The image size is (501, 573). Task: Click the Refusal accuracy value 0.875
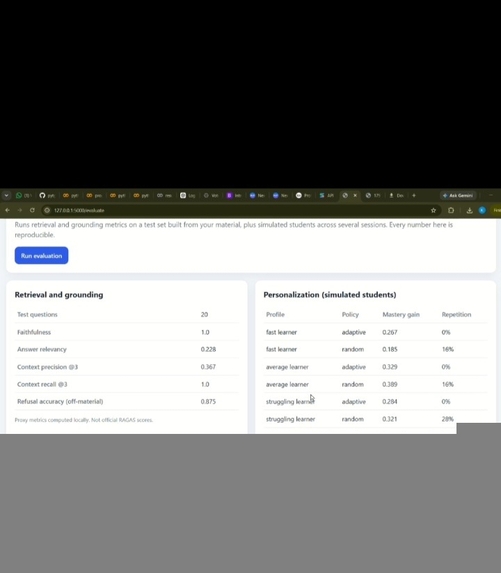click(x=208, y=401)
